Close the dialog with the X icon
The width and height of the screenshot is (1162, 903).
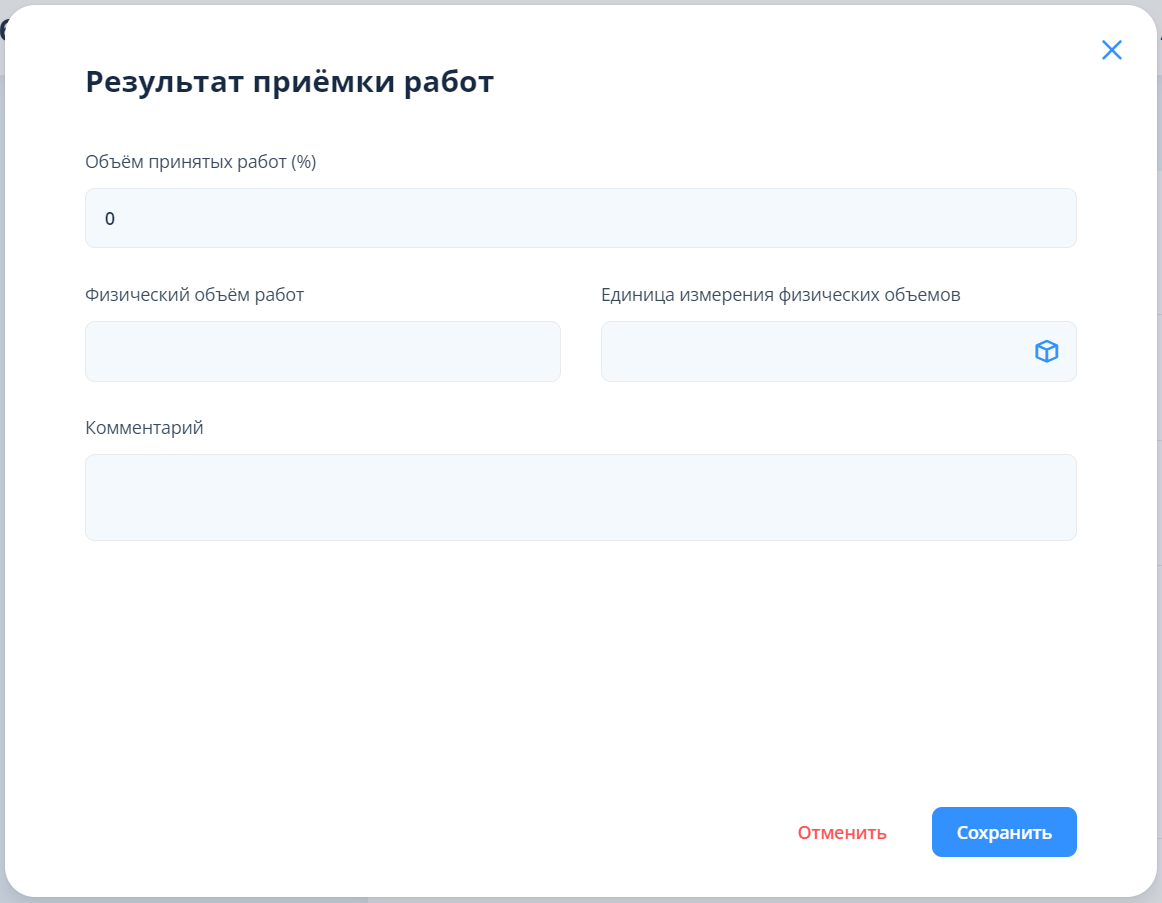click(1111, 50)
